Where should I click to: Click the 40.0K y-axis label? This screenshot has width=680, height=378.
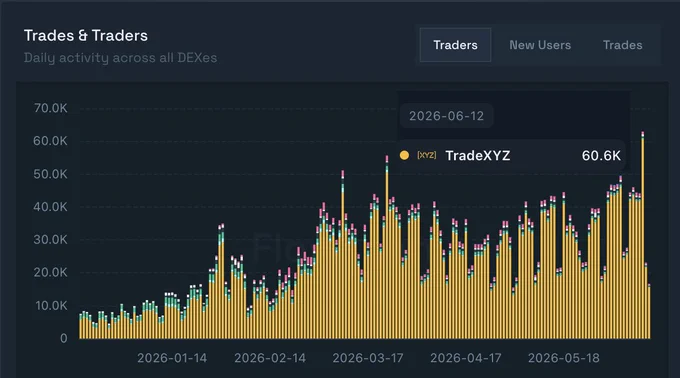pyautogui.click(x=51, y=207)
